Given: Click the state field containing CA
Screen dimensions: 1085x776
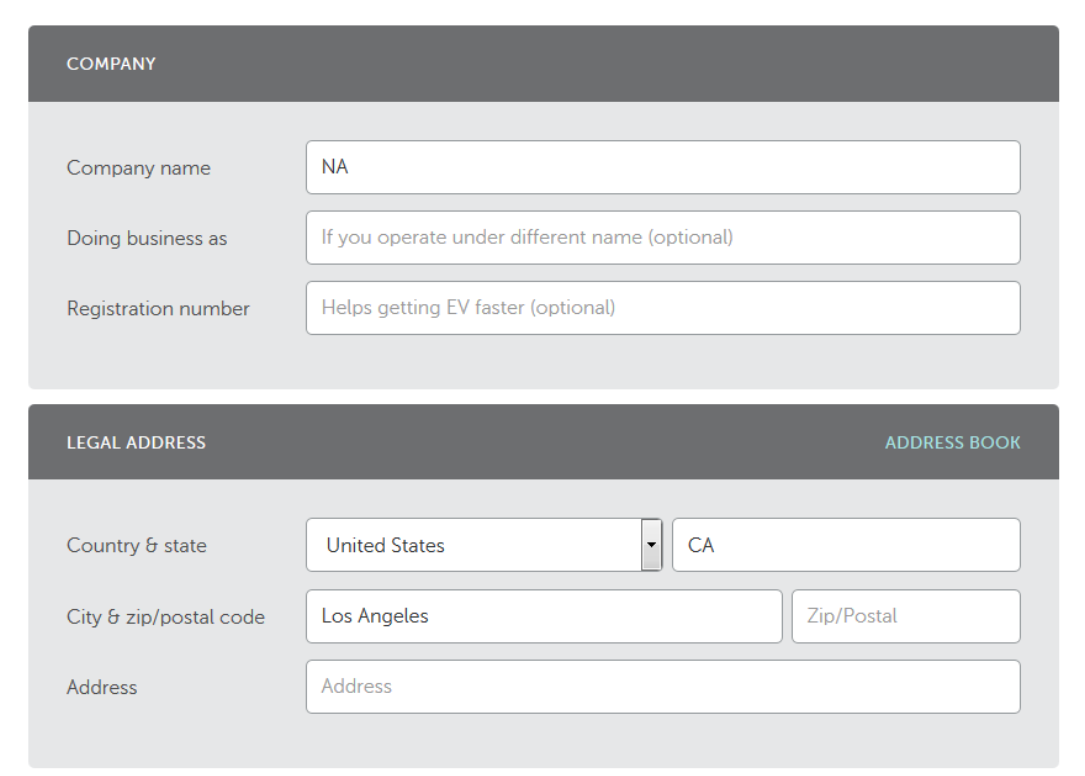Looking at the screenshot, I should [846, 545].
